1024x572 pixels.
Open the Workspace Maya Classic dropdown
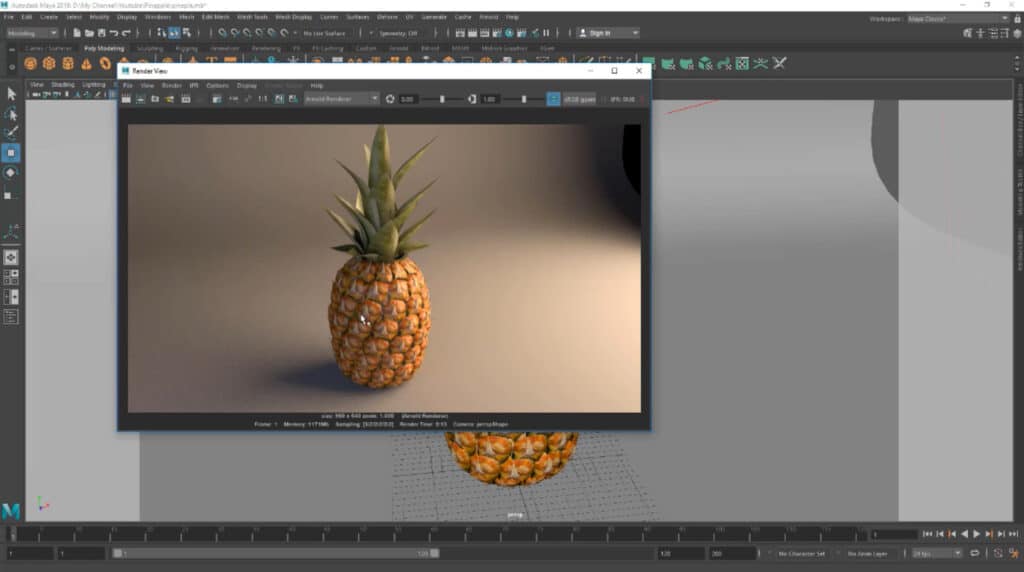953,17
